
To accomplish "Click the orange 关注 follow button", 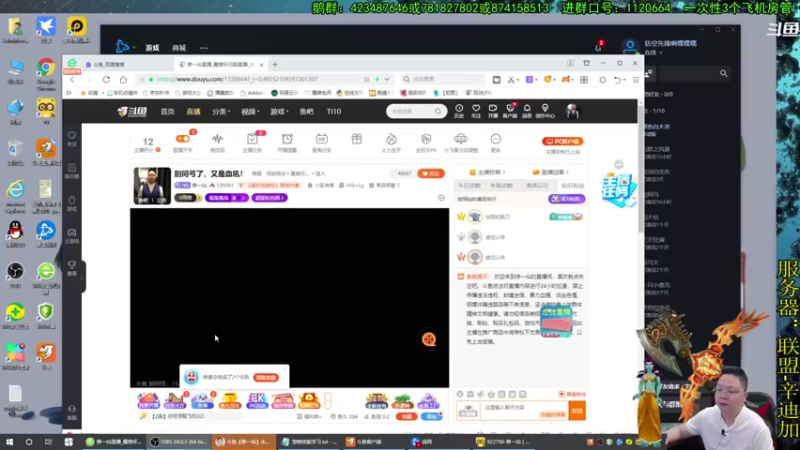I will click(431, 173).
